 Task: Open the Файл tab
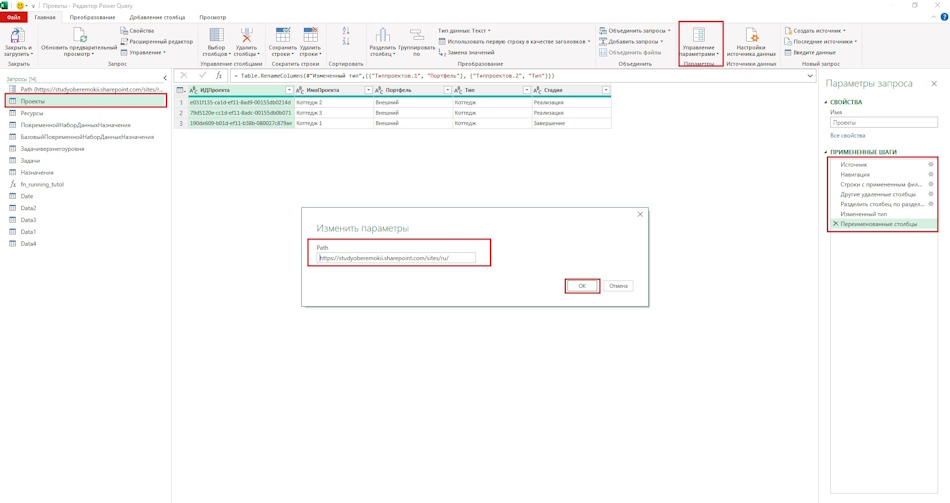tap(13, 17)
